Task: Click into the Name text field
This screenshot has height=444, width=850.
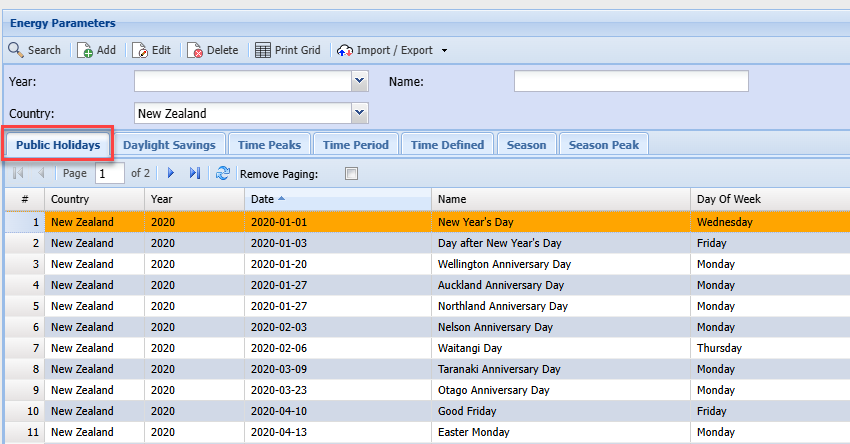Action: (630, 81)
